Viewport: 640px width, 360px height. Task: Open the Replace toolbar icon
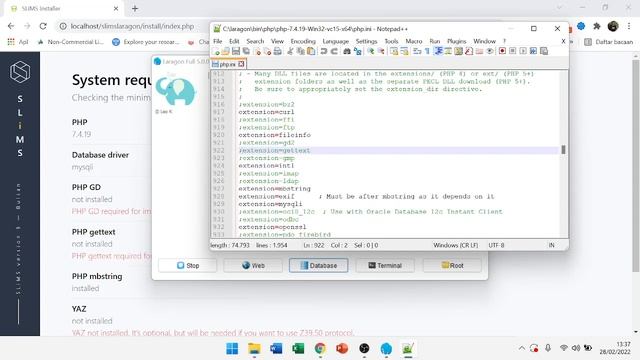(358, 51)
